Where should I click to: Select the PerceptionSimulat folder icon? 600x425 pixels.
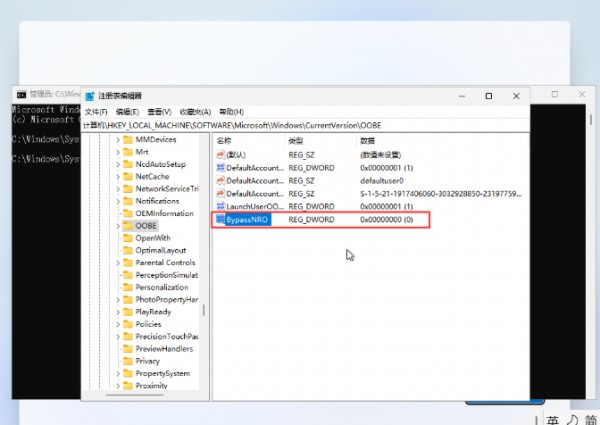click(x=128, y=275)
